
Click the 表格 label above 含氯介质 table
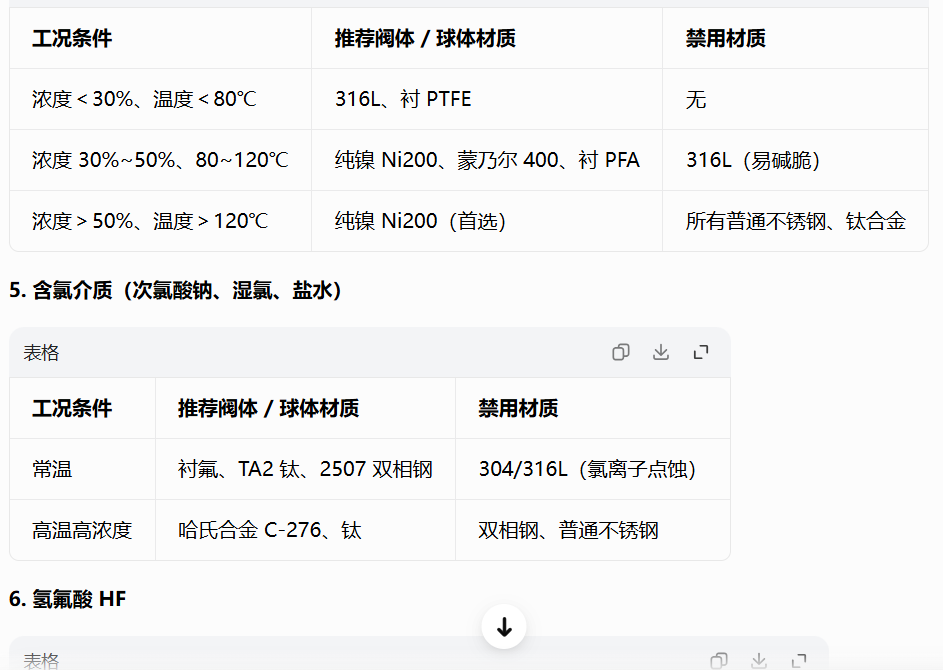[41, 352]
